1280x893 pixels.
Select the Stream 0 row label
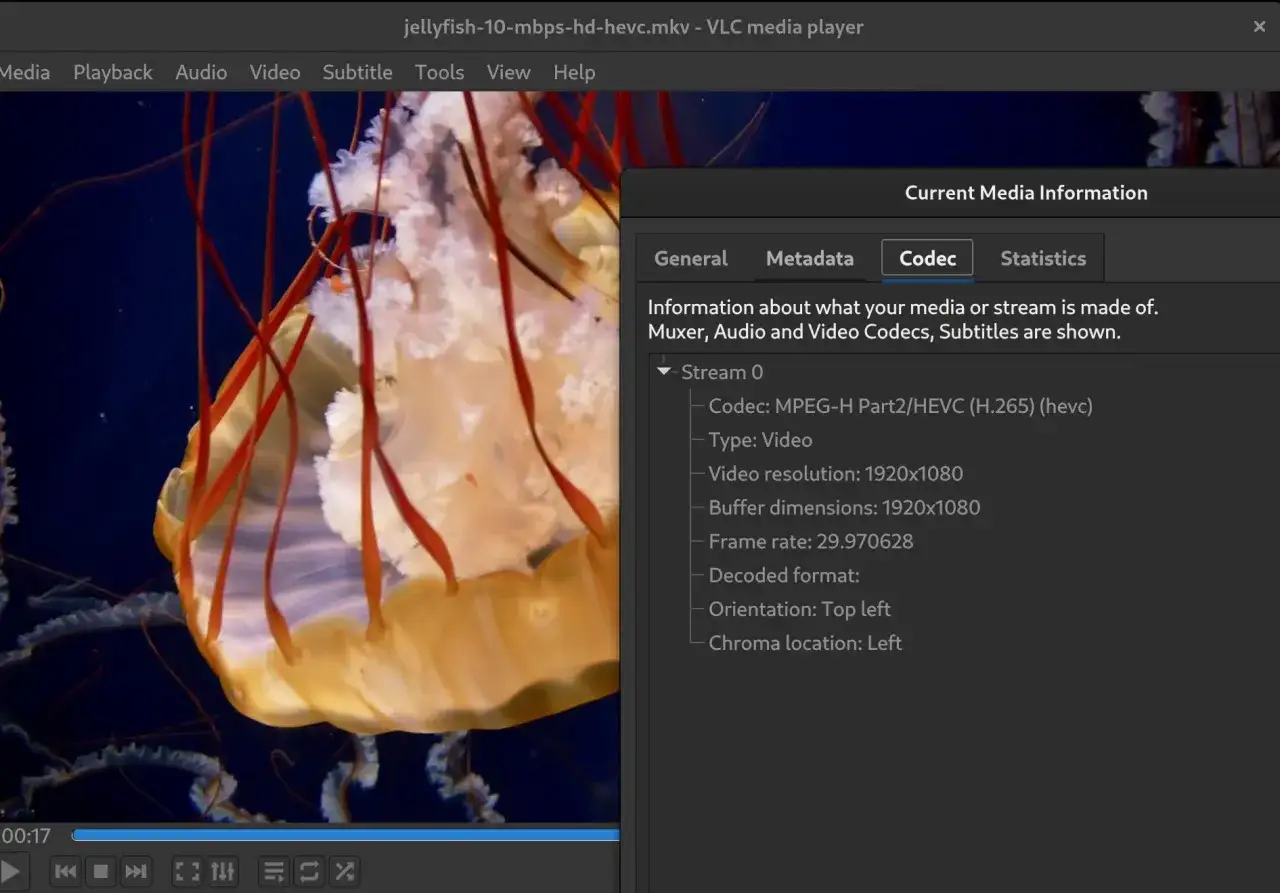(722, 372)
